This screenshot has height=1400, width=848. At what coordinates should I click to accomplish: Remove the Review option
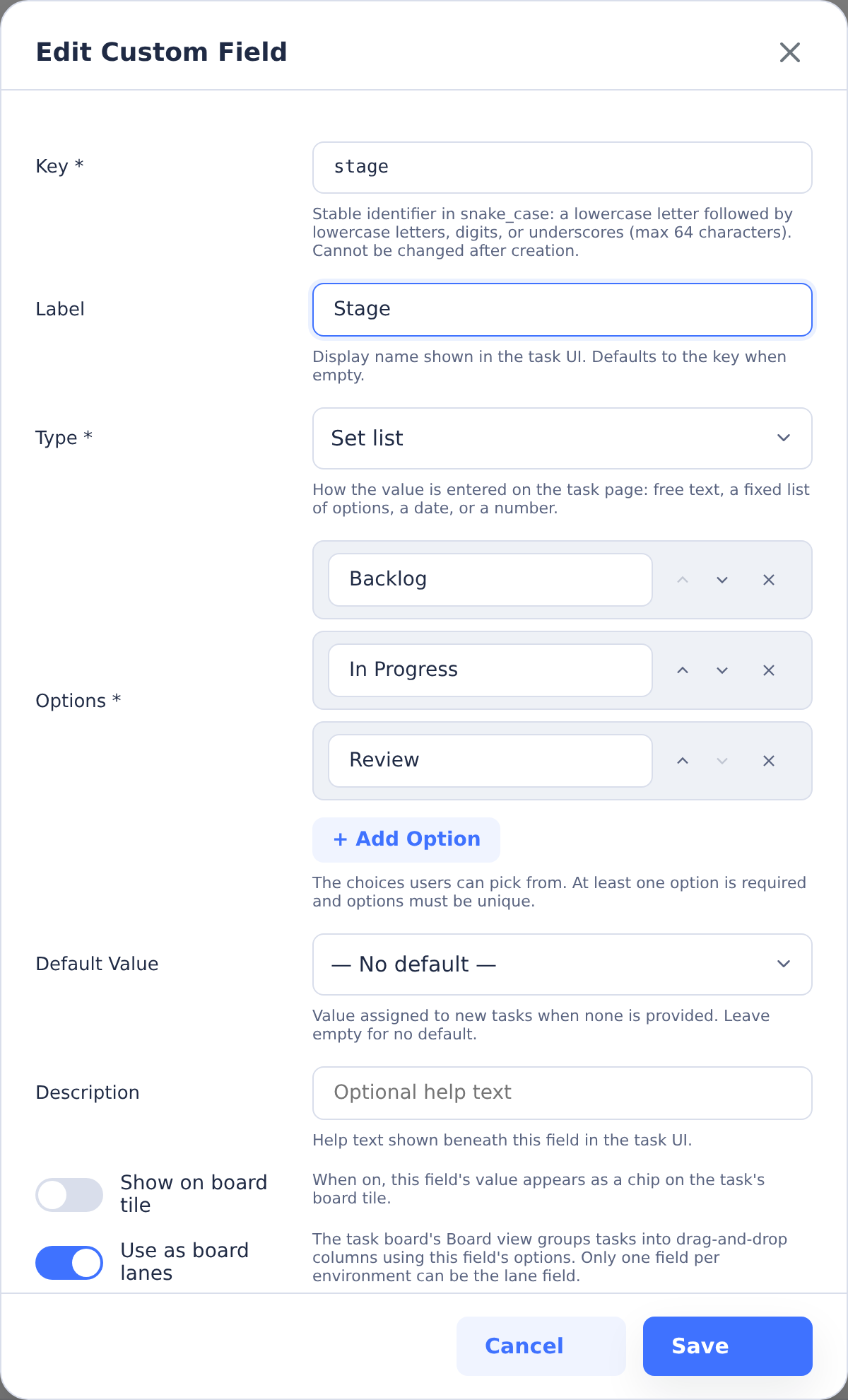pos(769,761)
